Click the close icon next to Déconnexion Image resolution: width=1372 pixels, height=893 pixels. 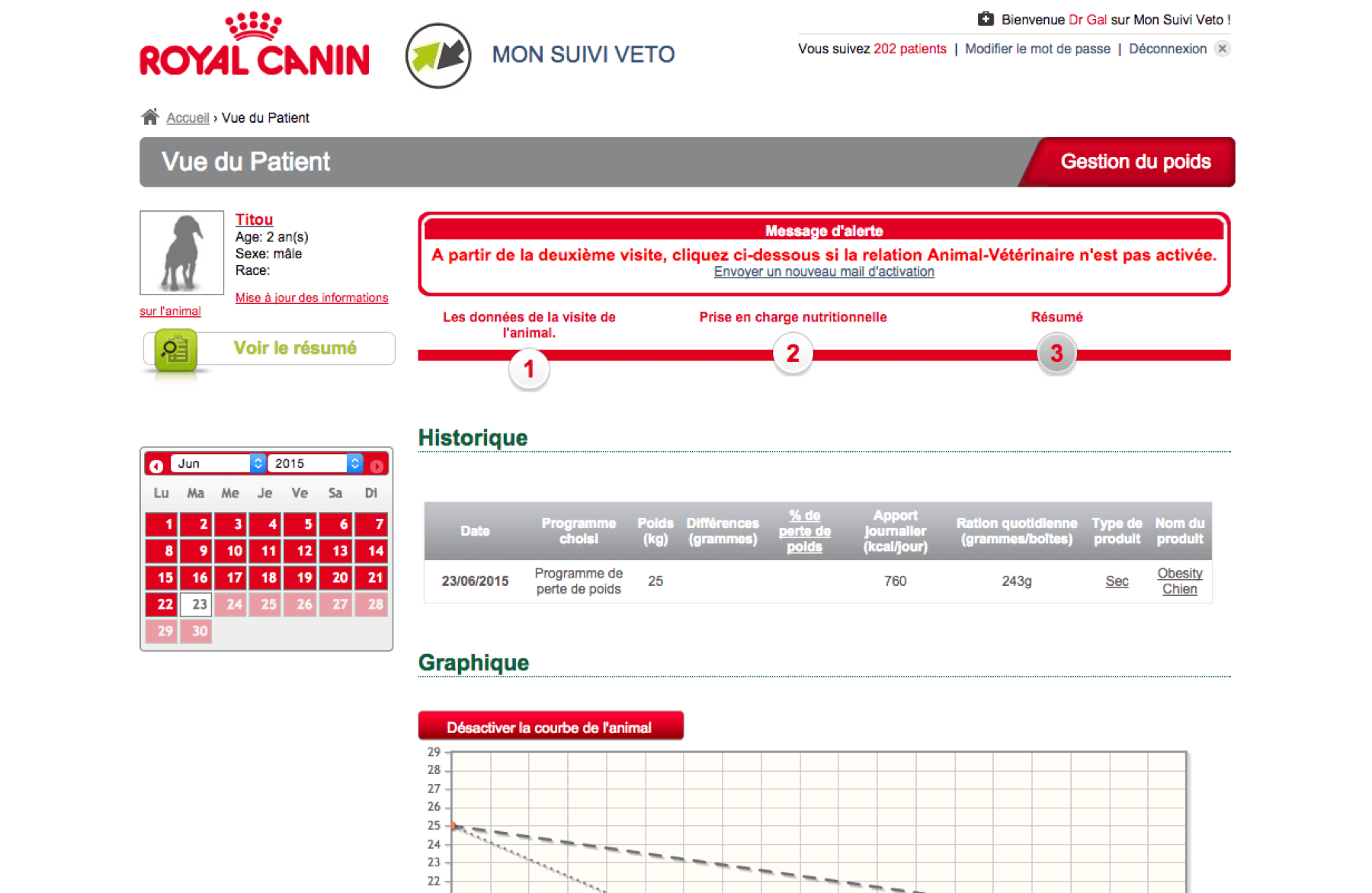coord(1222,49)
